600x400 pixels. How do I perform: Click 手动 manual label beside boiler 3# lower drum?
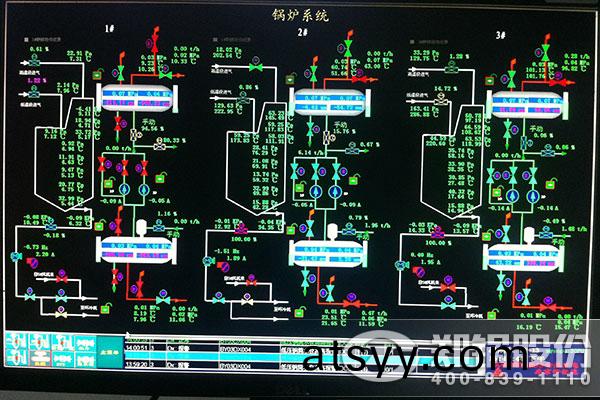(558, 242)
